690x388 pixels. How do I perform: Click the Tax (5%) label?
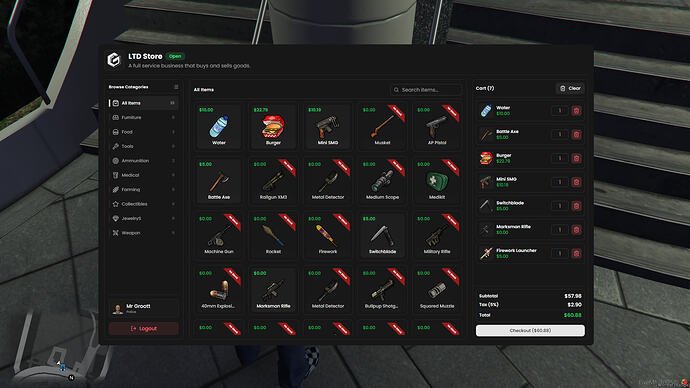coord(488,304)
